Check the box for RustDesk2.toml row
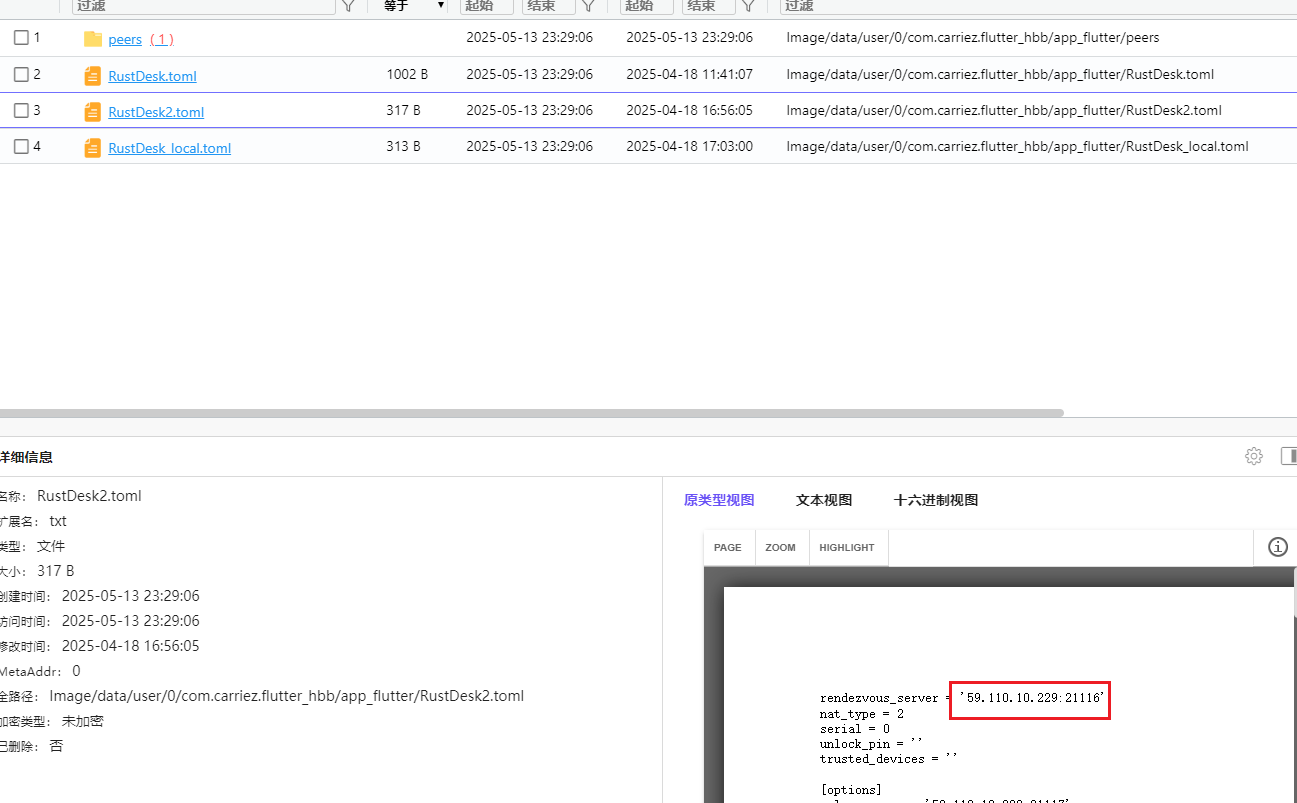This screenshot has height=803, width=1297. 21,110
